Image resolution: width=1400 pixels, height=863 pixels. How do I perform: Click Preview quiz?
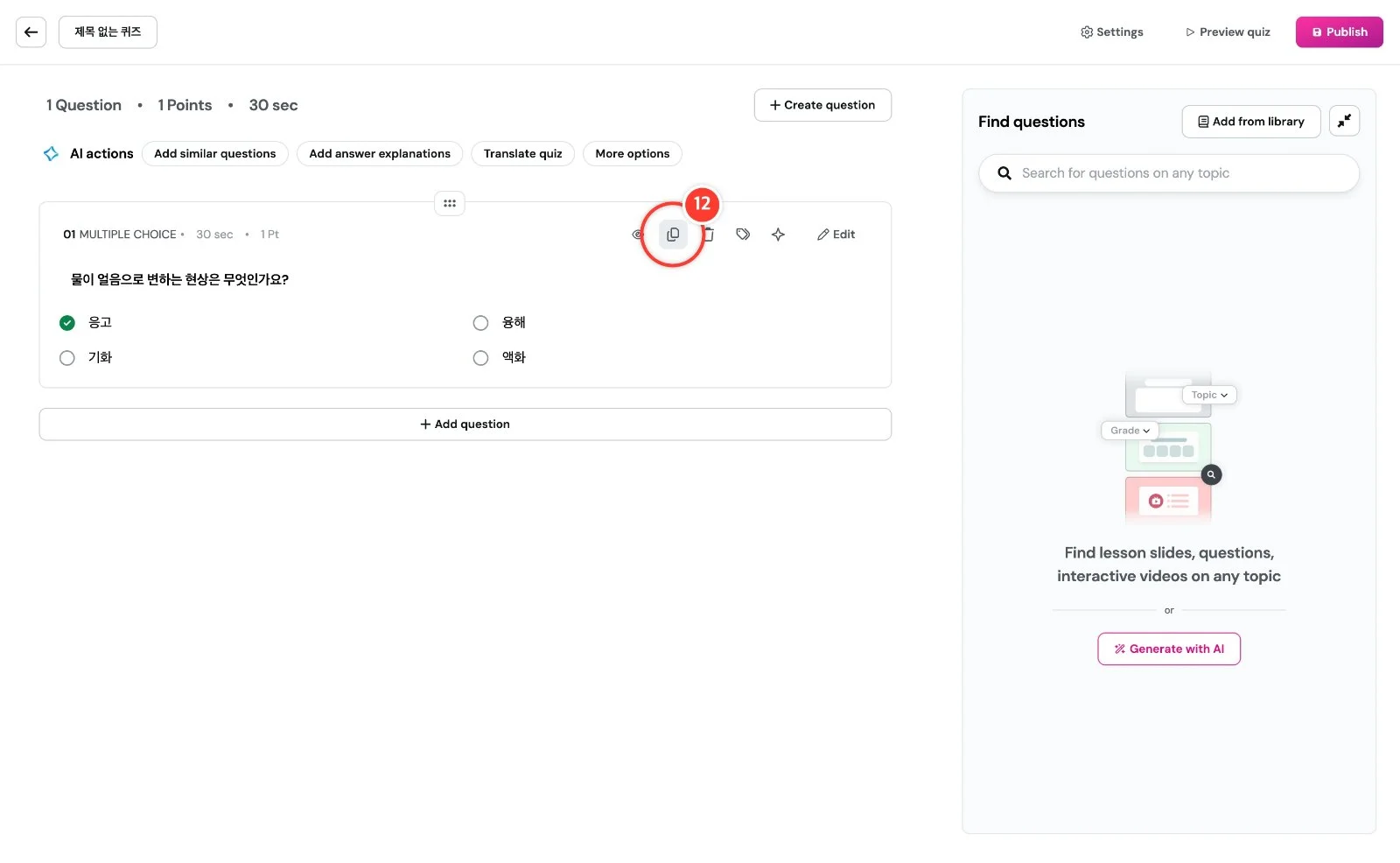[x=1228, y=32]
